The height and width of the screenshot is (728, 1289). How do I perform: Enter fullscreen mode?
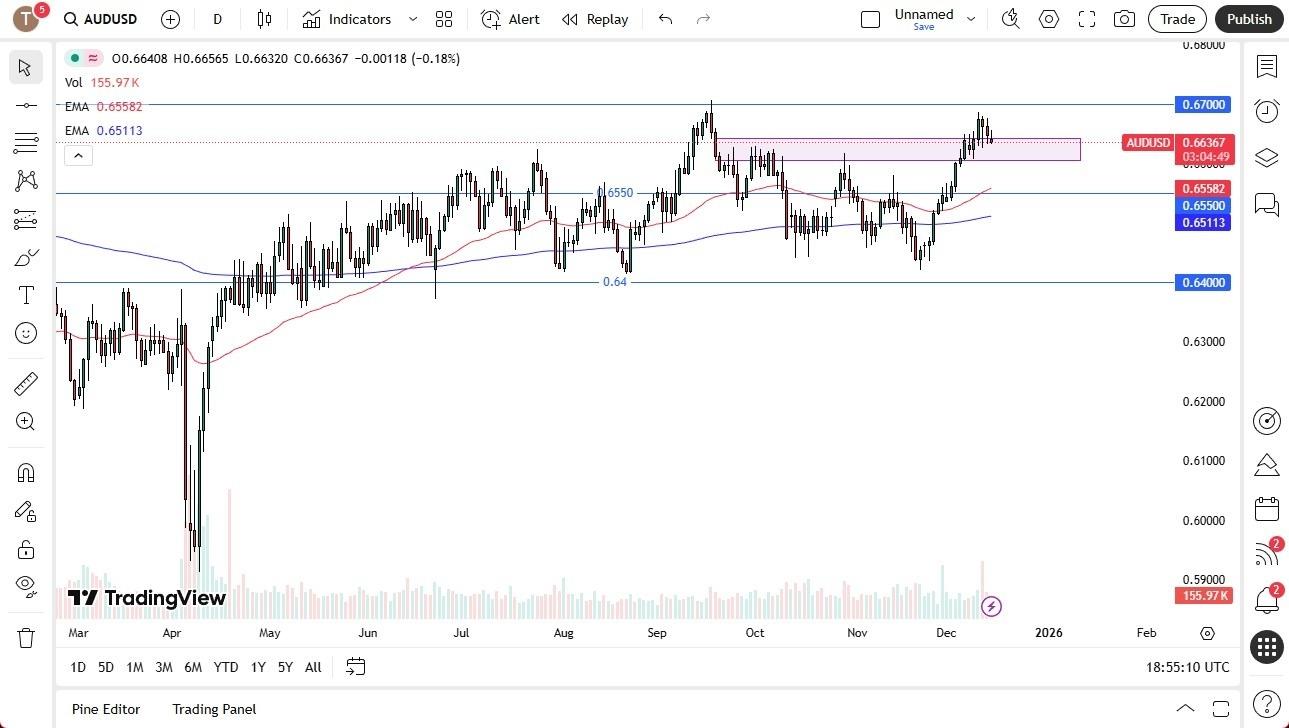(1086, 19)
